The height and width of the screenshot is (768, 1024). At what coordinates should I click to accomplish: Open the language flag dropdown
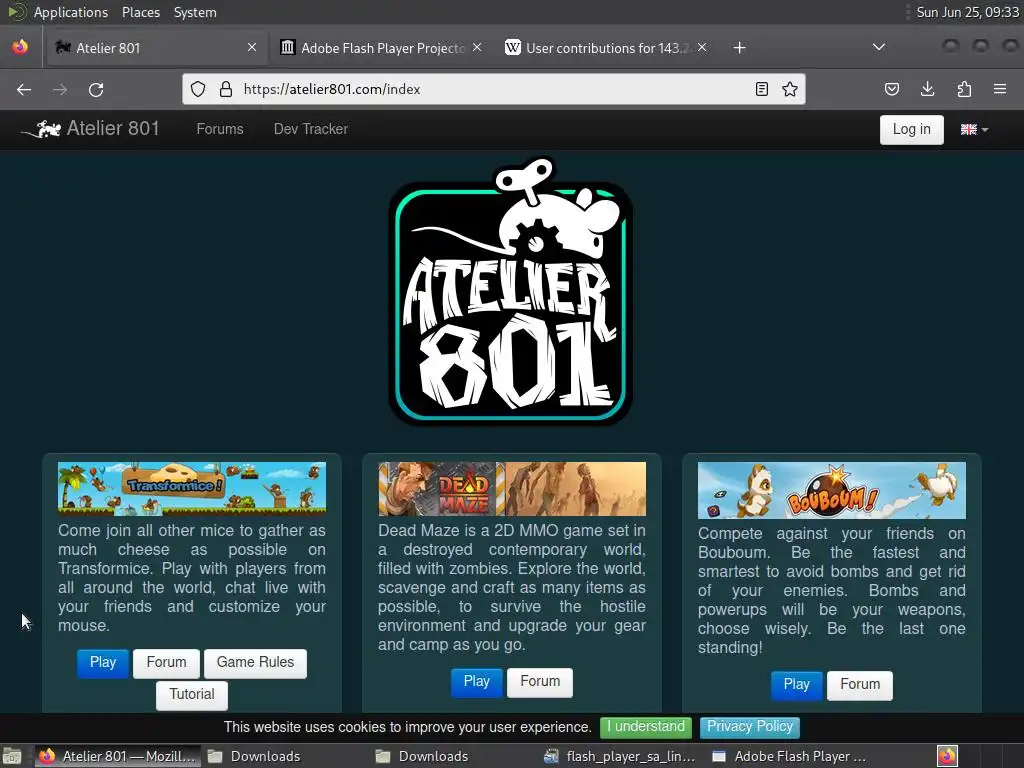click(974, 129)
